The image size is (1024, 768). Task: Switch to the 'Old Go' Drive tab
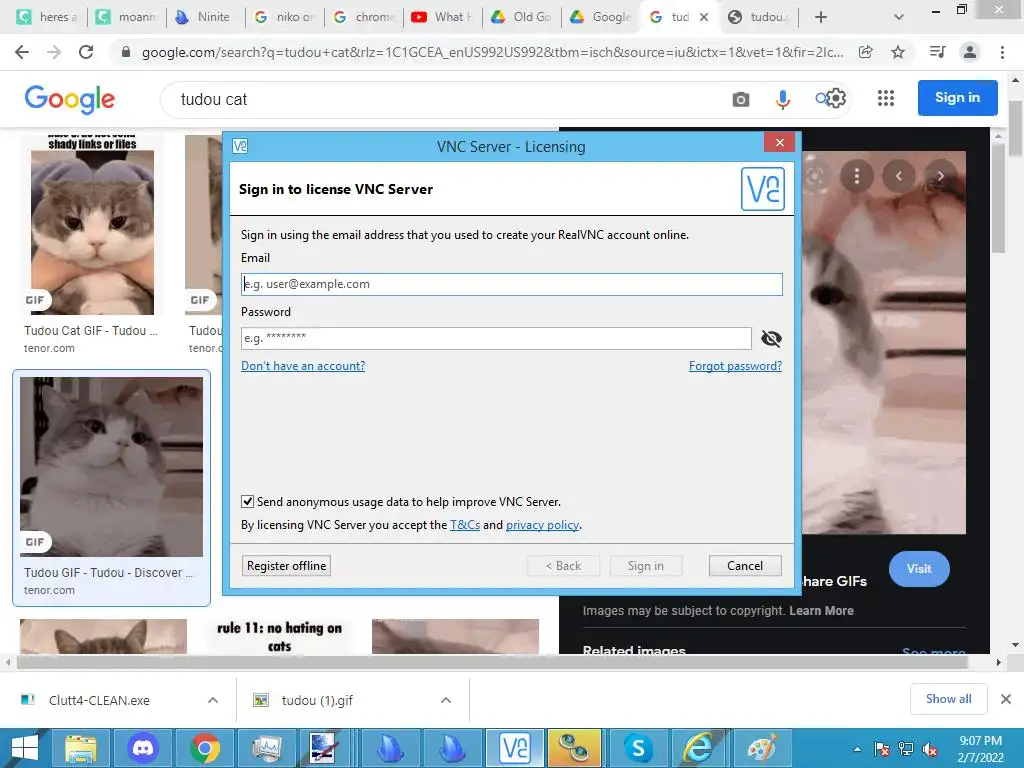pyautogui.click(x=522, y=17)
